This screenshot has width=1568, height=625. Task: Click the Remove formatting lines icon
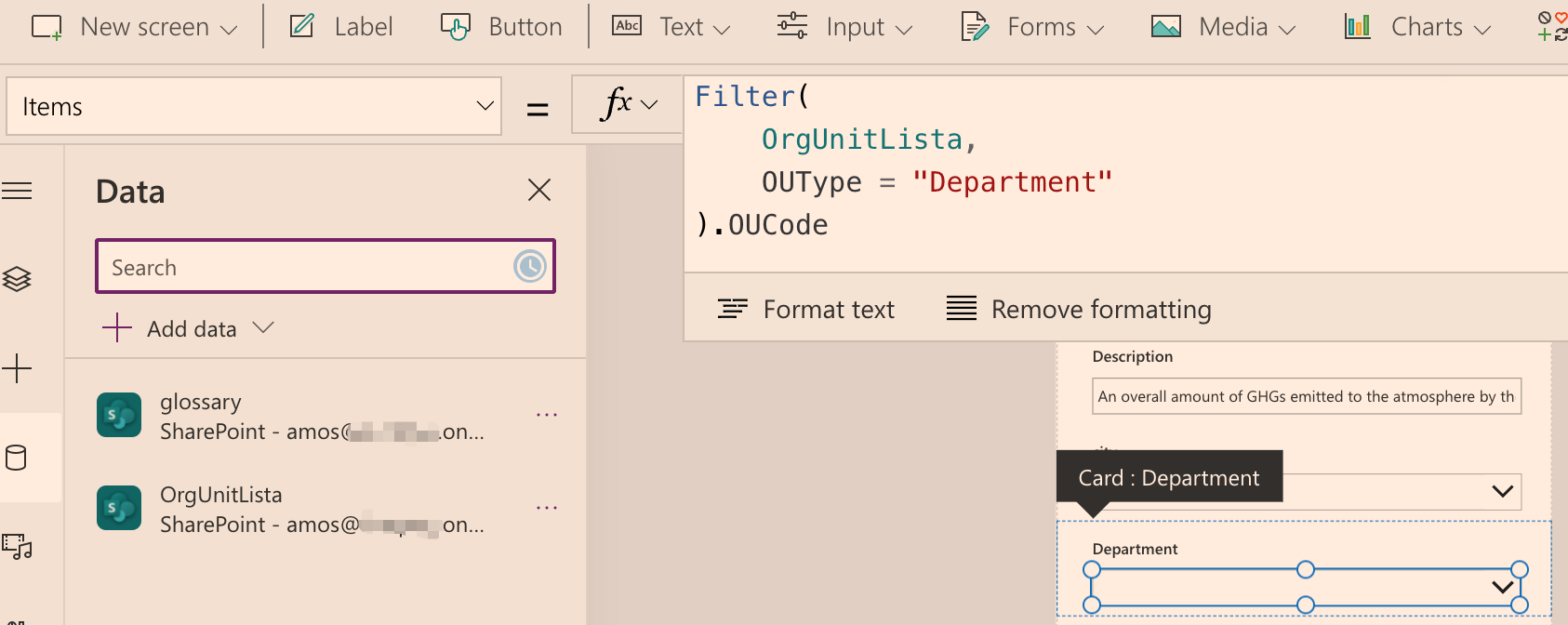[962, 308]
